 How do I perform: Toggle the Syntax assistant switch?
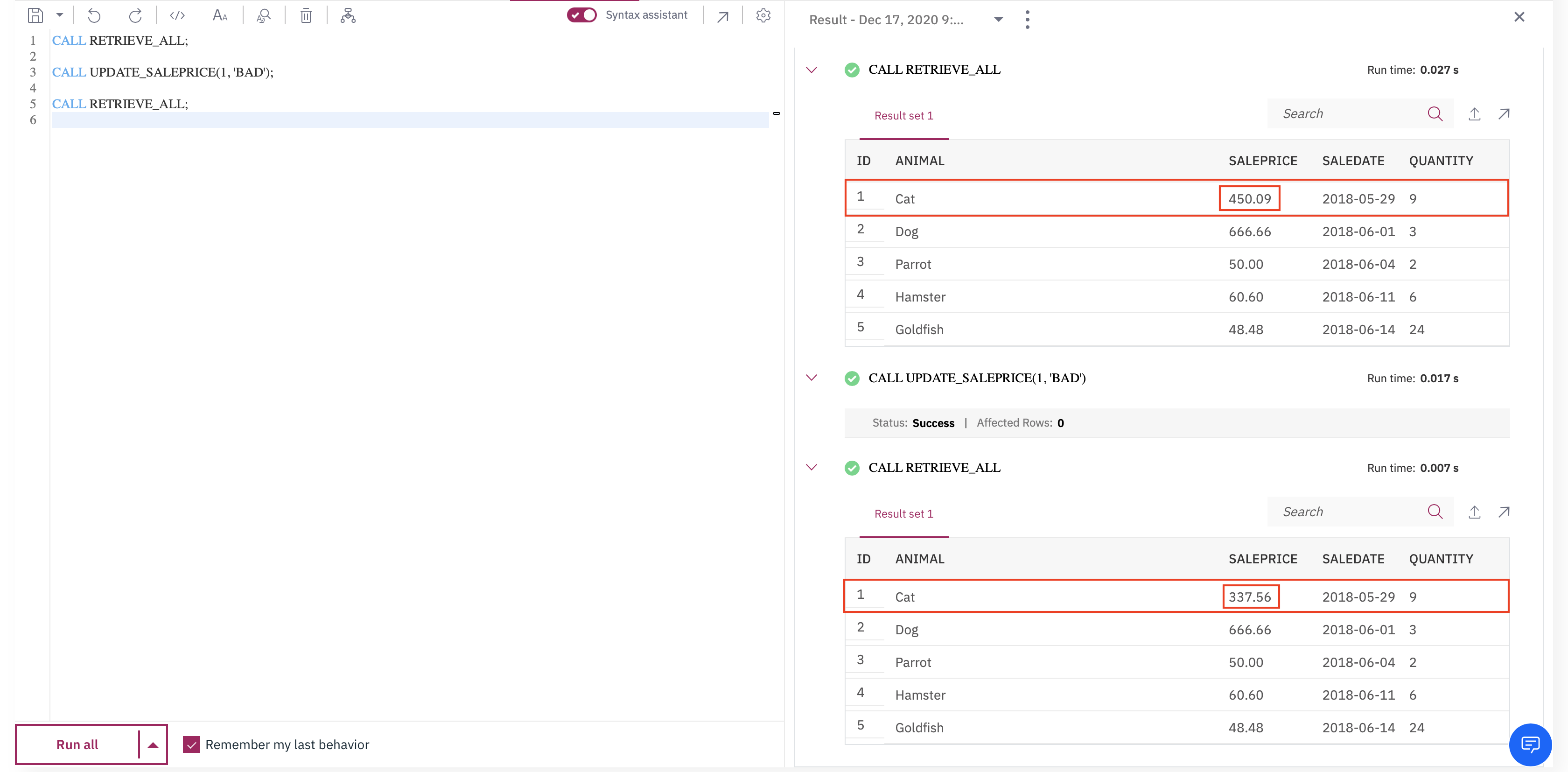tap(581, 15)
